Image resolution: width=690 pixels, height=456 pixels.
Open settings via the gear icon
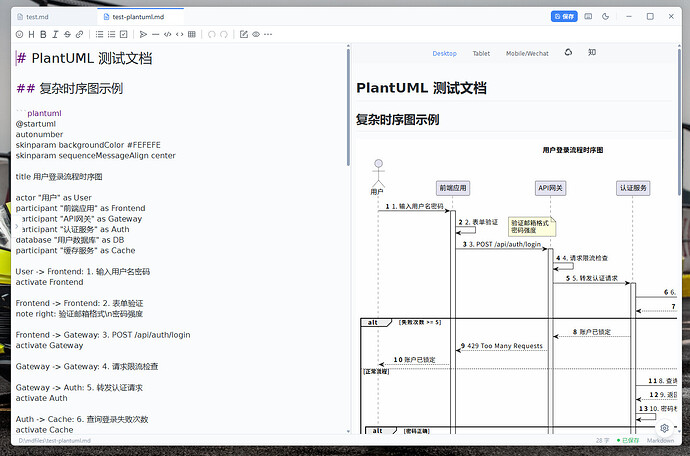[664, 428]
